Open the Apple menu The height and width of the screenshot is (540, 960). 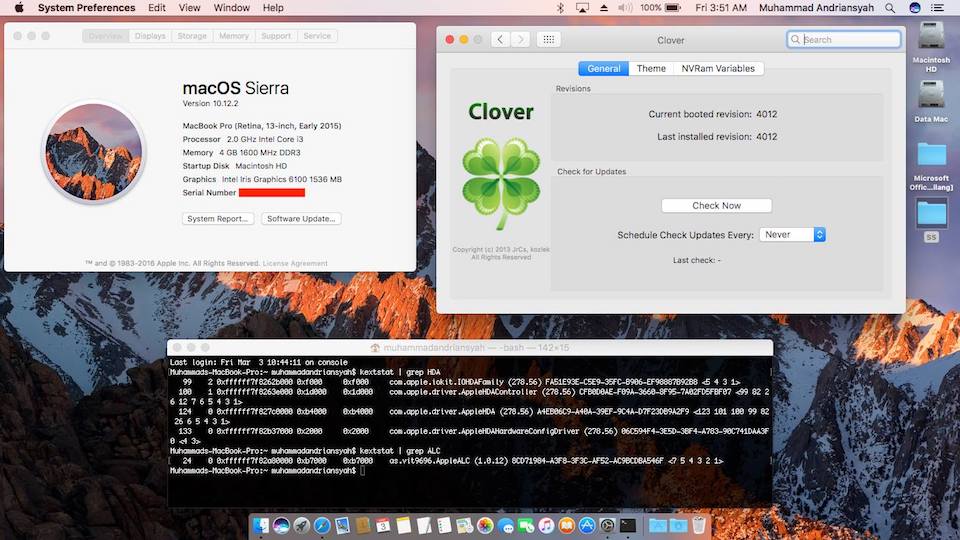pyautogui.click(x=19, y=8)
